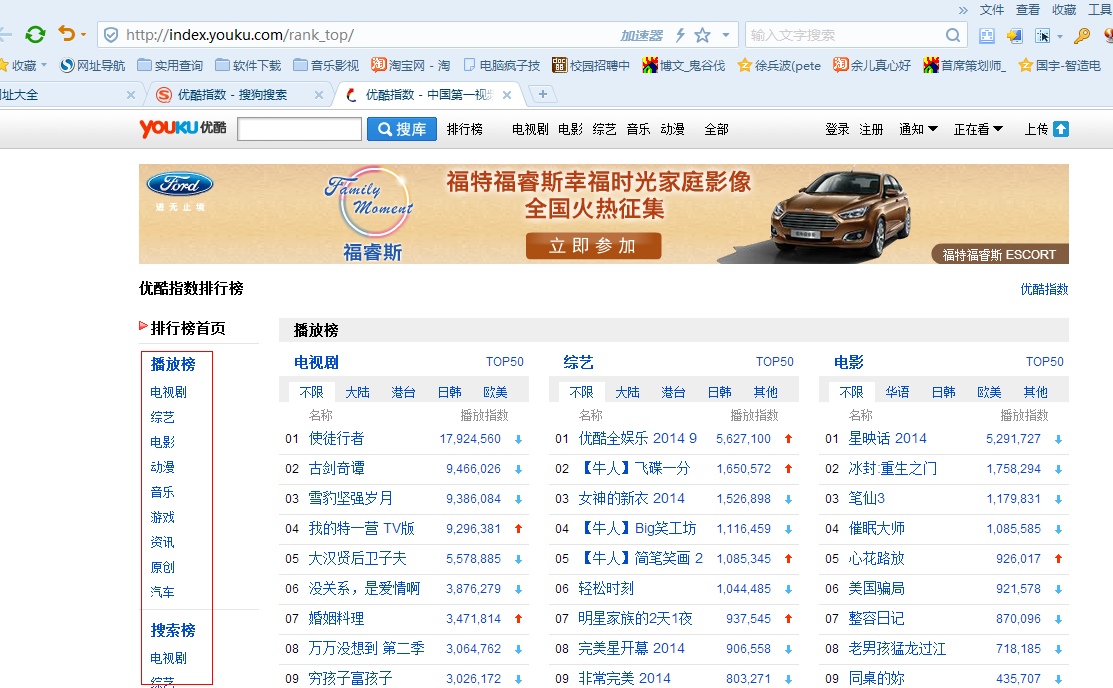Open the 文件 menu

(x=992, y=10)
